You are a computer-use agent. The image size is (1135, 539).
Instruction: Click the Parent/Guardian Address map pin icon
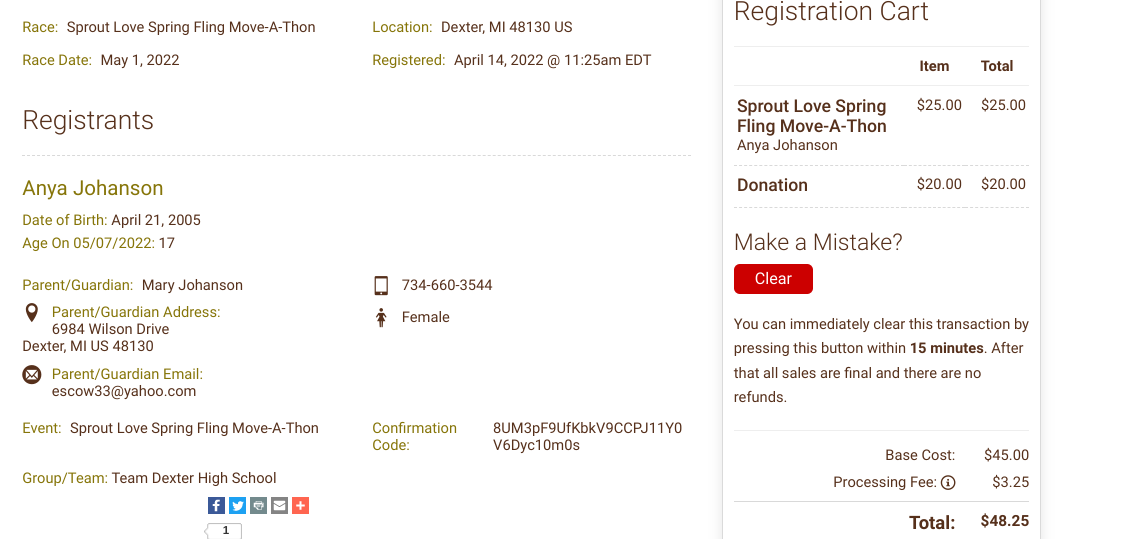pyautogui.click(x=32, y=314)
